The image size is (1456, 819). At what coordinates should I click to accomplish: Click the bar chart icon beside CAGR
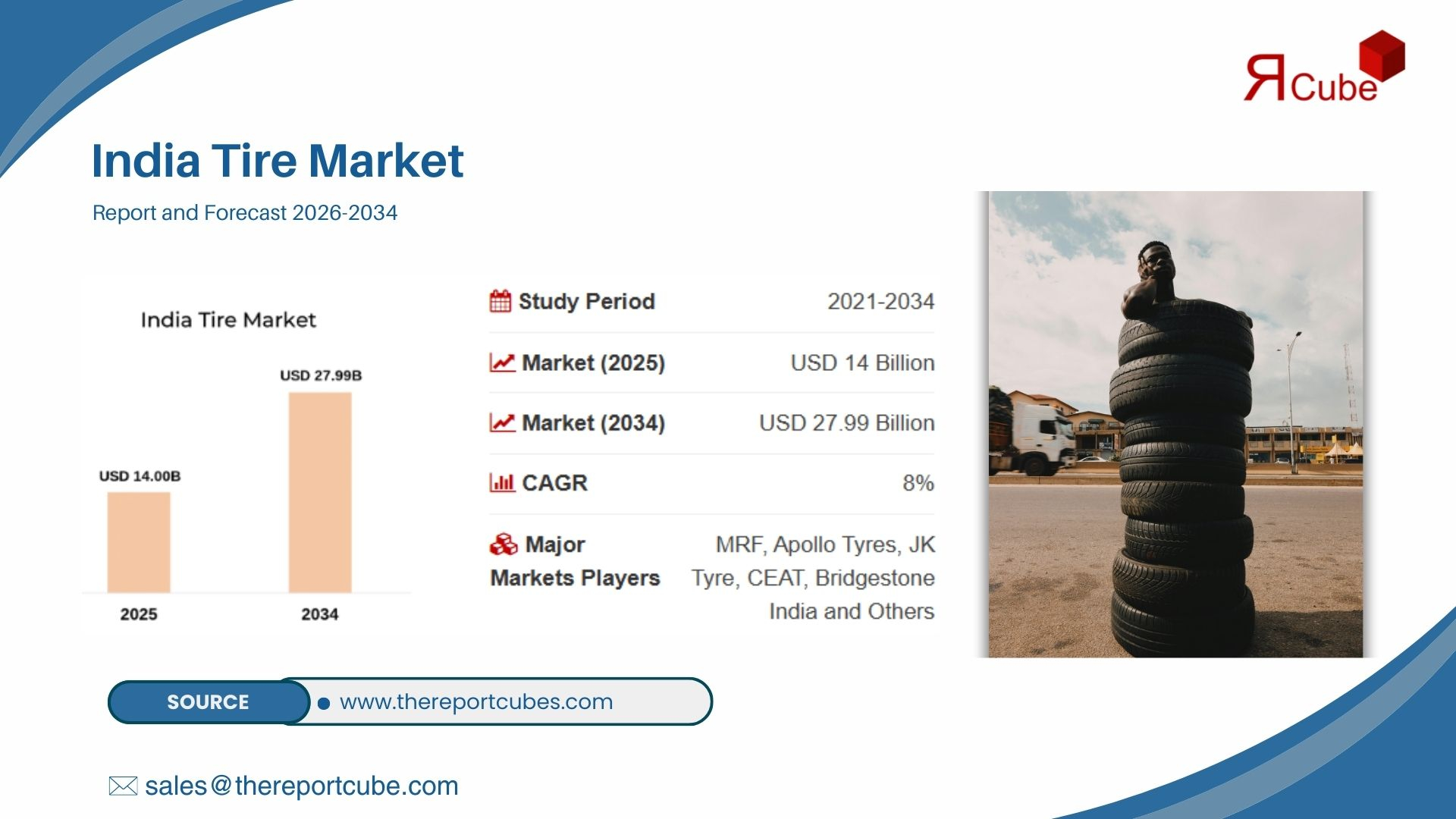(502, 482)
